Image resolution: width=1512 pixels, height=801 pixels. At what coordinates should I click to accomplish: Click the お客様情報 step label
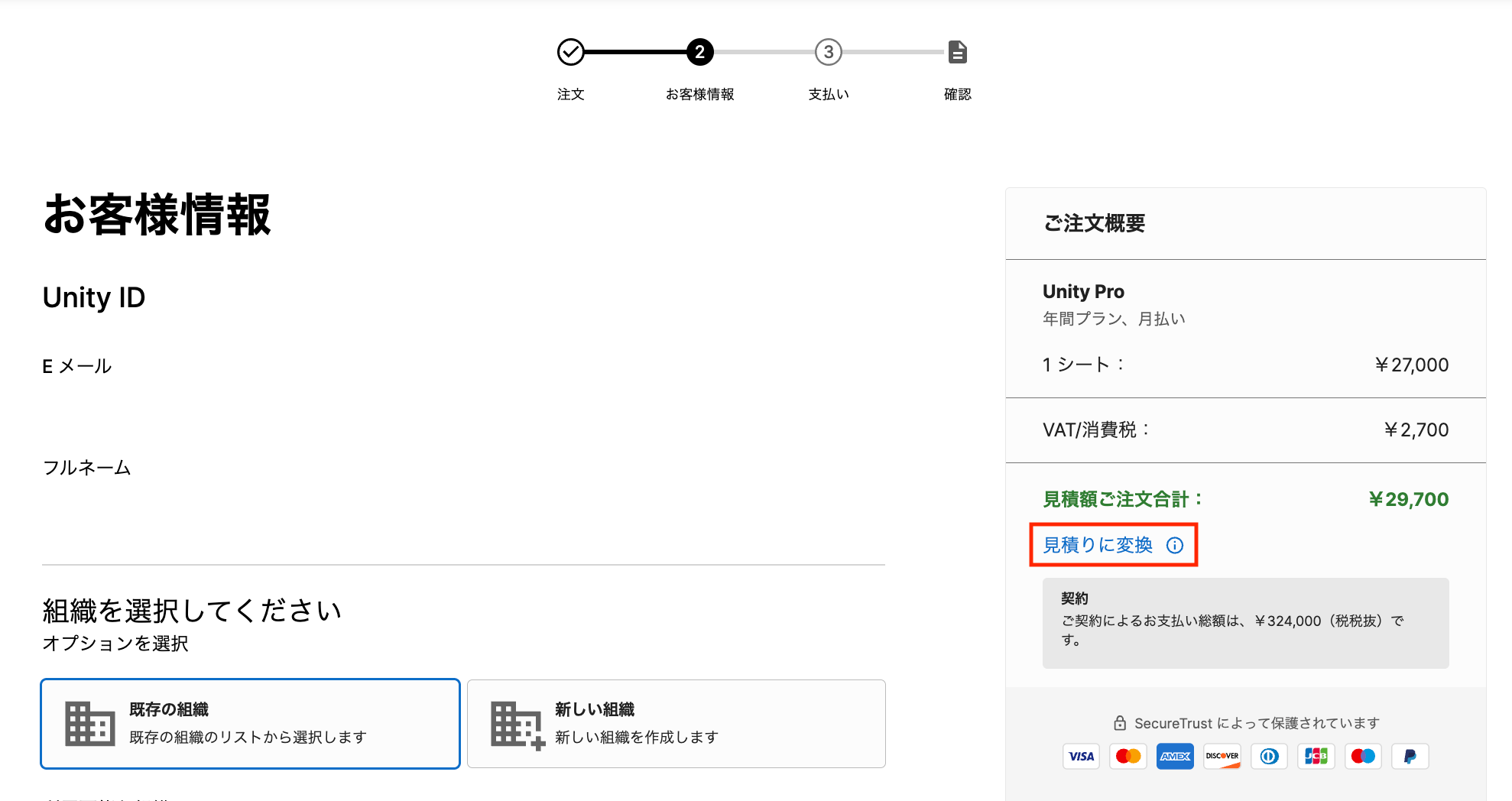[x=699, y=94]
